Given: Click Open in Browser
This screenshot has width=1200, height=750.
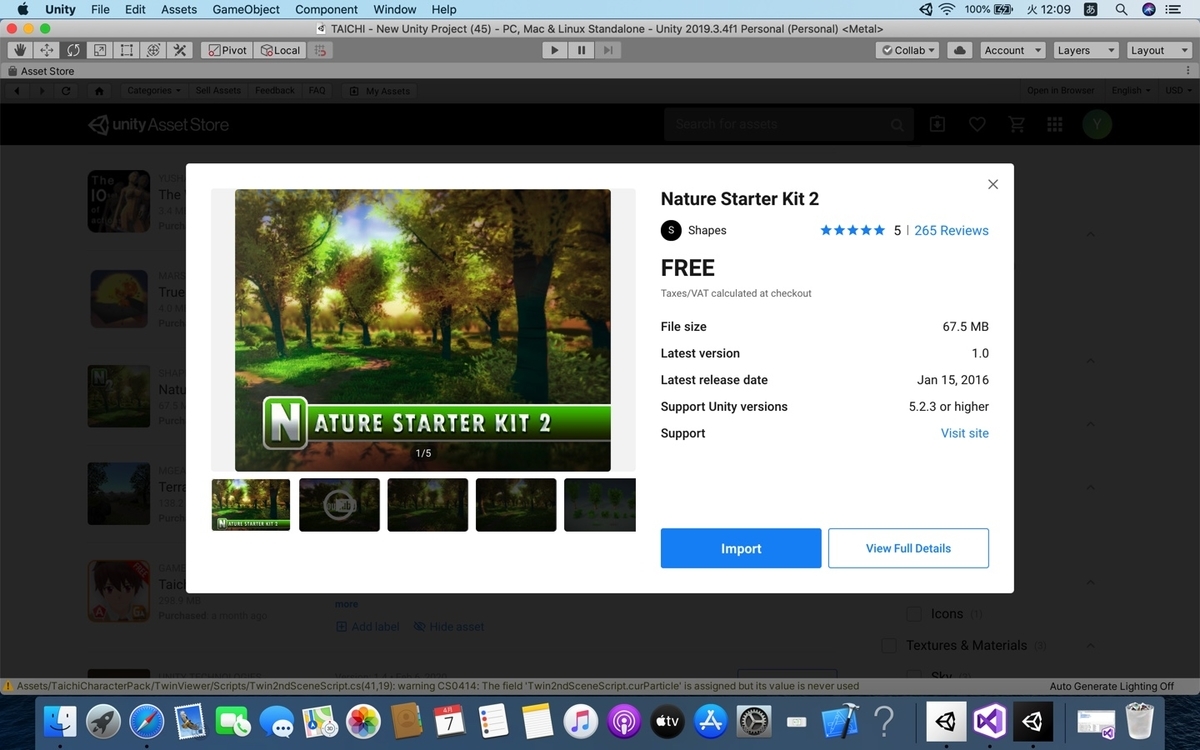Looking at the screenshot, I should 1061,91.
